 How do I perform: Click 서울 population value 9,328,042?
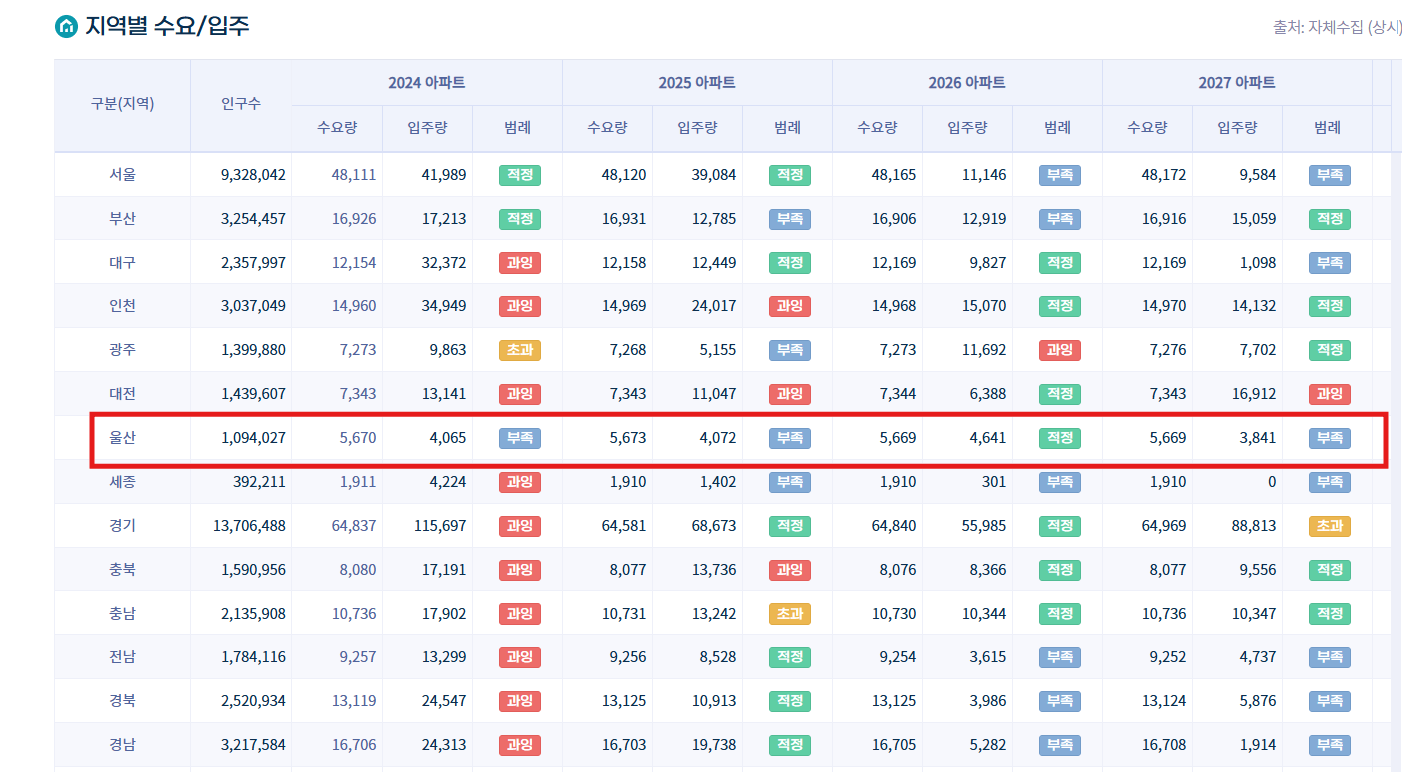pos(253,175)
